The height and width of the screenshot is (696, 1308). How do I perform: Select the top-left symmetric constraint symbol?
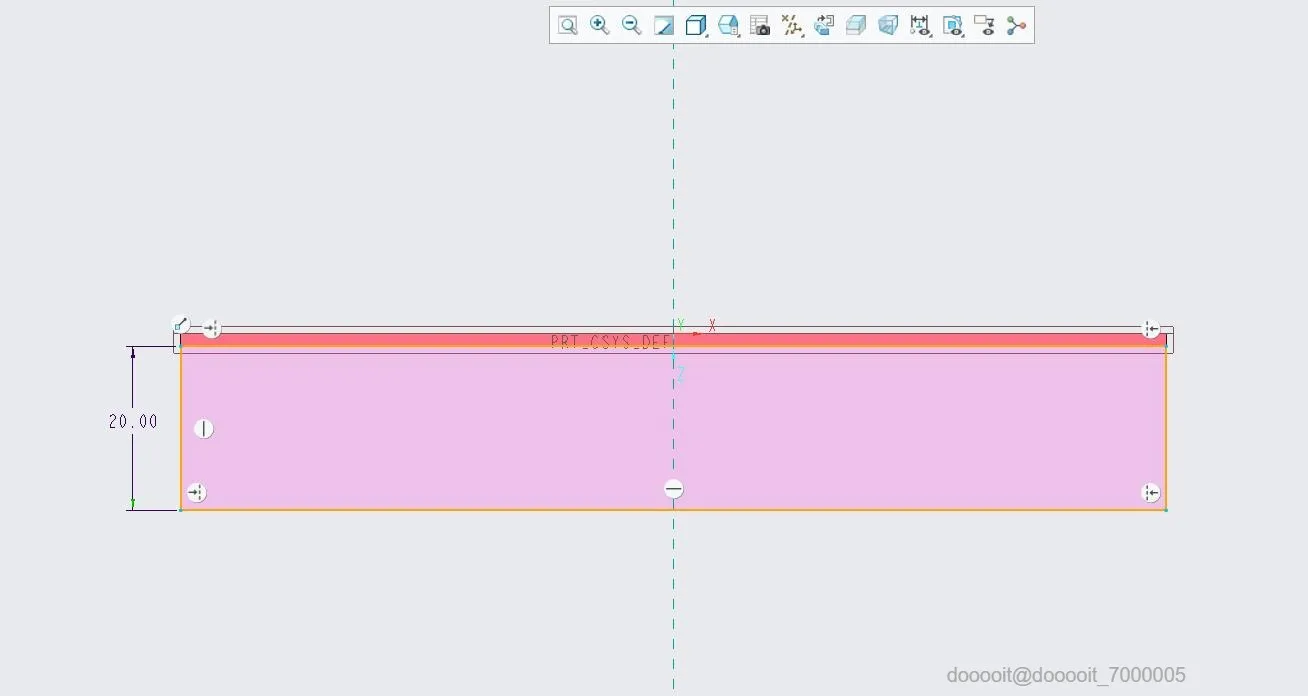[211, 329]
